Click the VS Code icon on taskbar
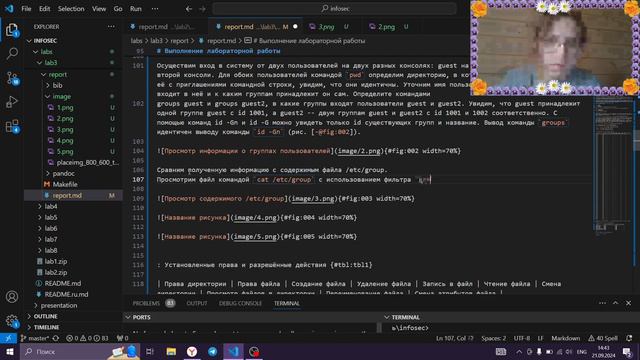 [x=233, y=351]
